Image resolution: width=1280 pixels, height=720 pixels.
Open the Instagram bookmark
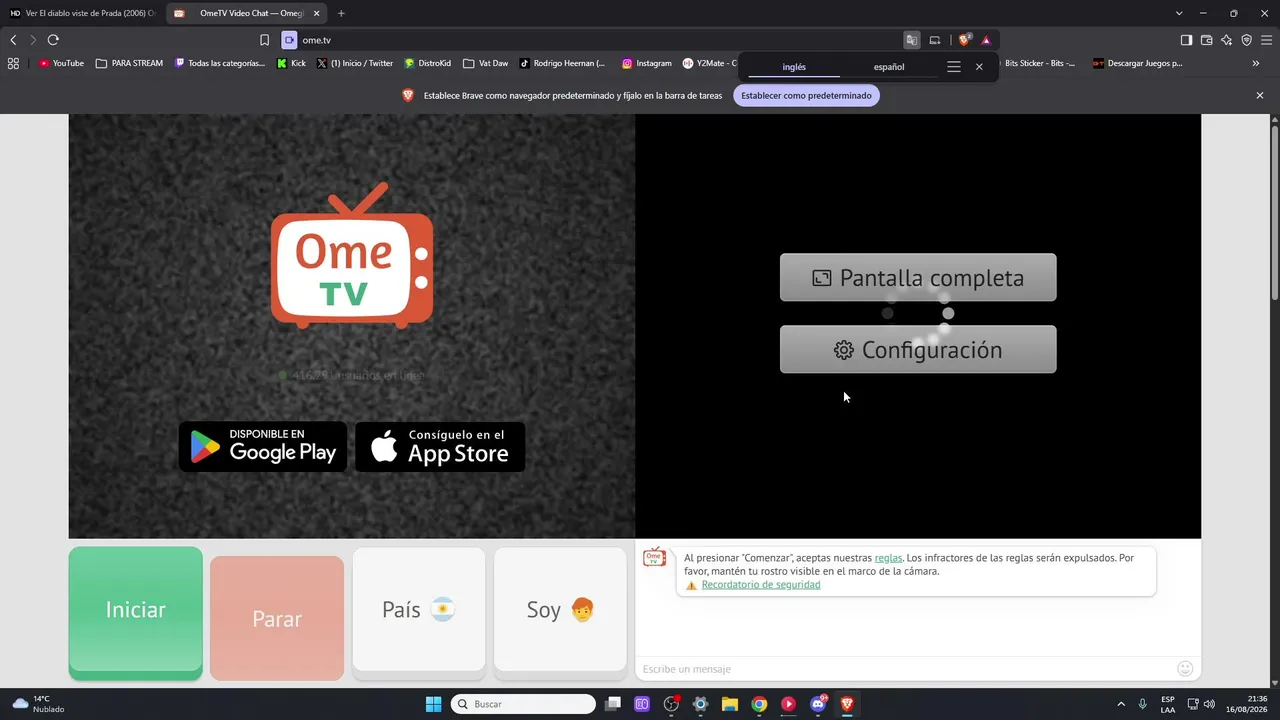point(647,63)
